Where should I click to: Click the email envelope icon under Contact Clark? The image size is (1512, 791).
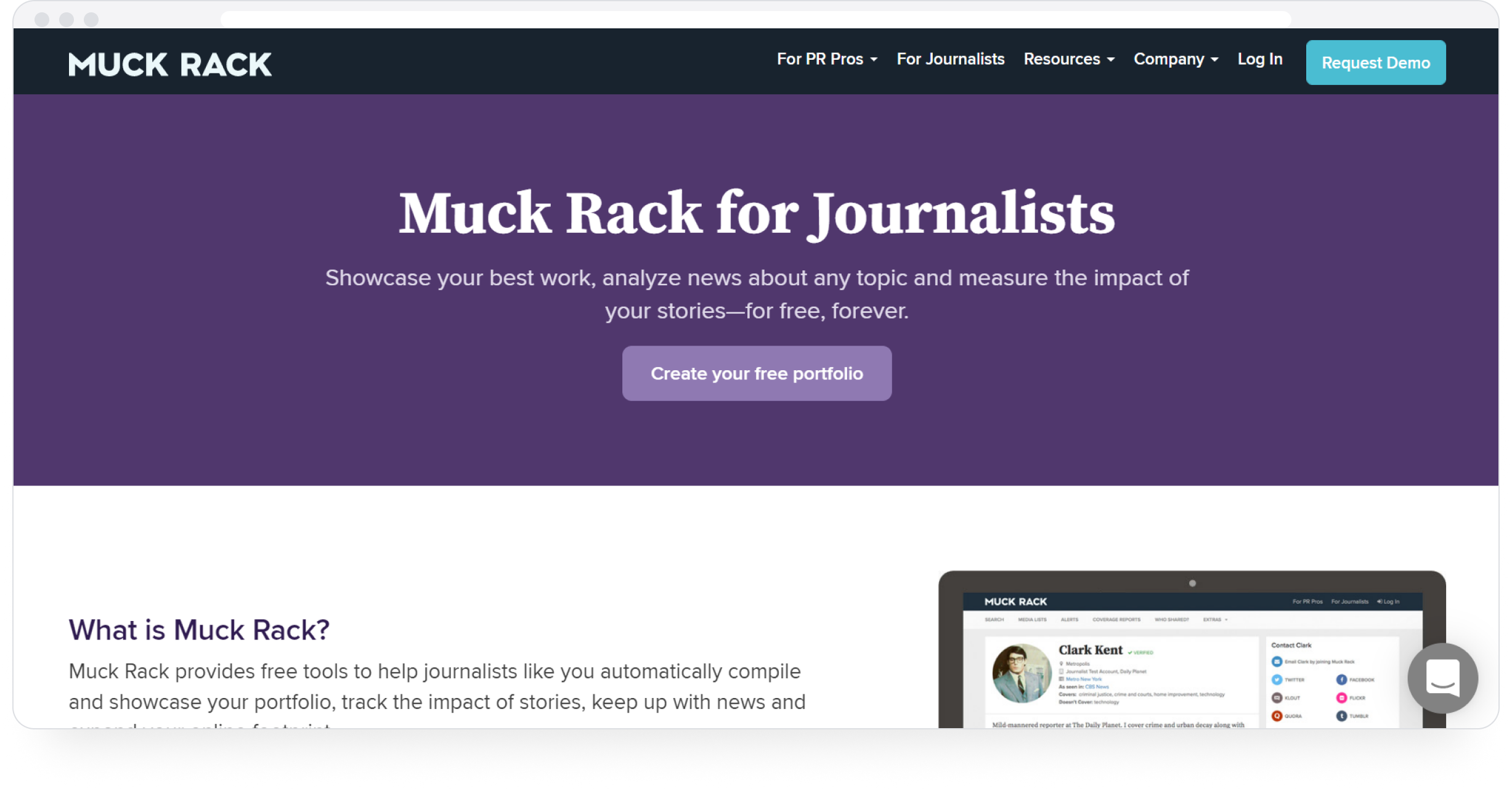pyautogui.click(x=1277, y=662)
